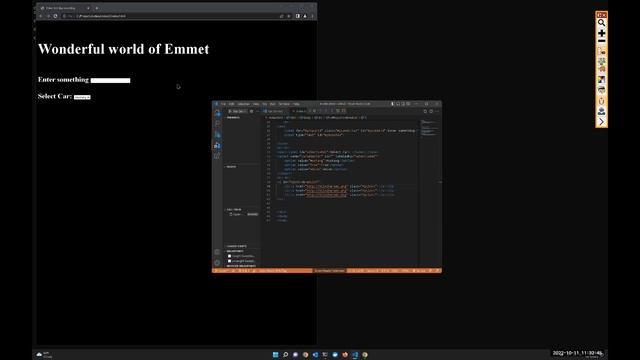Open the Windows Start menu
Screen dimensions: 640x360
pos(276,355)
